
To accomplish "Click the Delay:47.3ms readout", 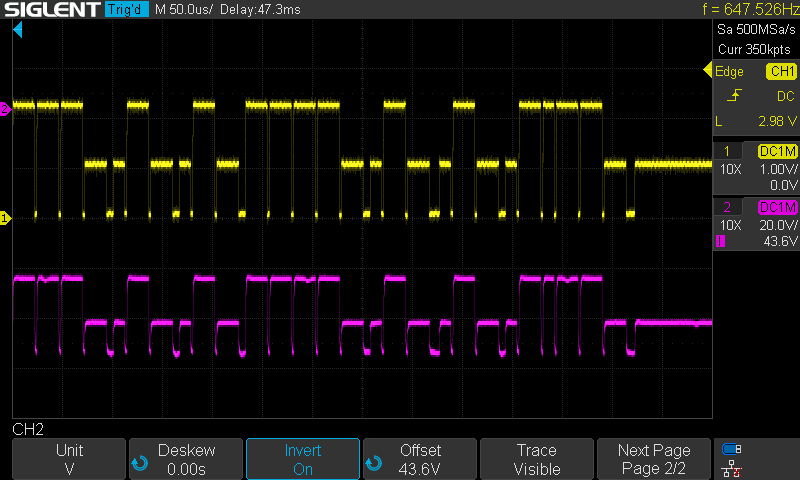I will 260,9.
